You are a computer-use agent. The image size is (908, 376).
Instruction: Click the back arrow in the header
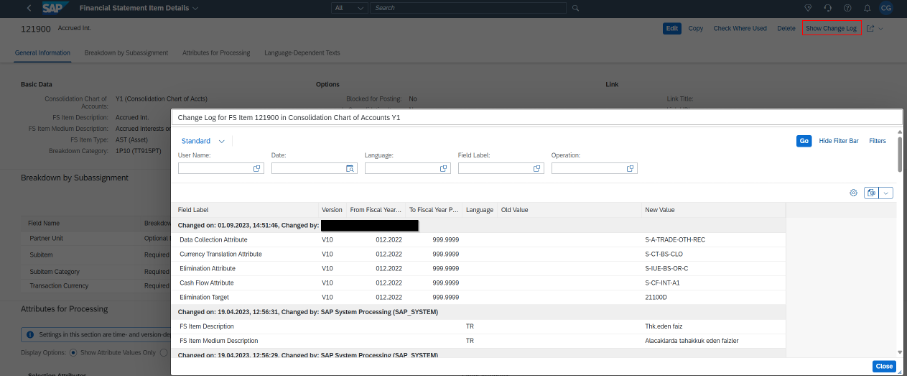[x=29, y=8]
